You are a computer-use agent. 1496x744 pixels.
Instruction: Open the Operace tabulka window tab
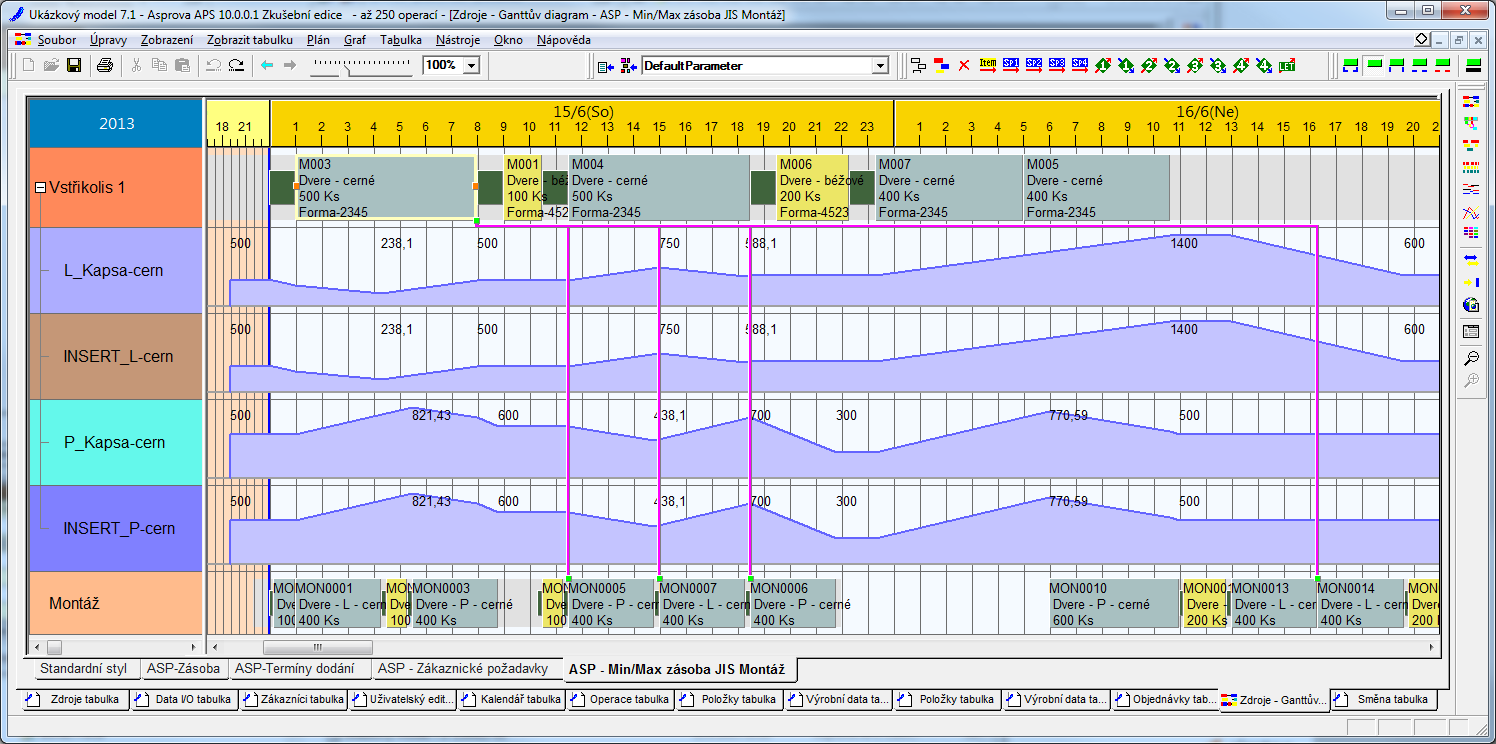(x=621, y=699)
